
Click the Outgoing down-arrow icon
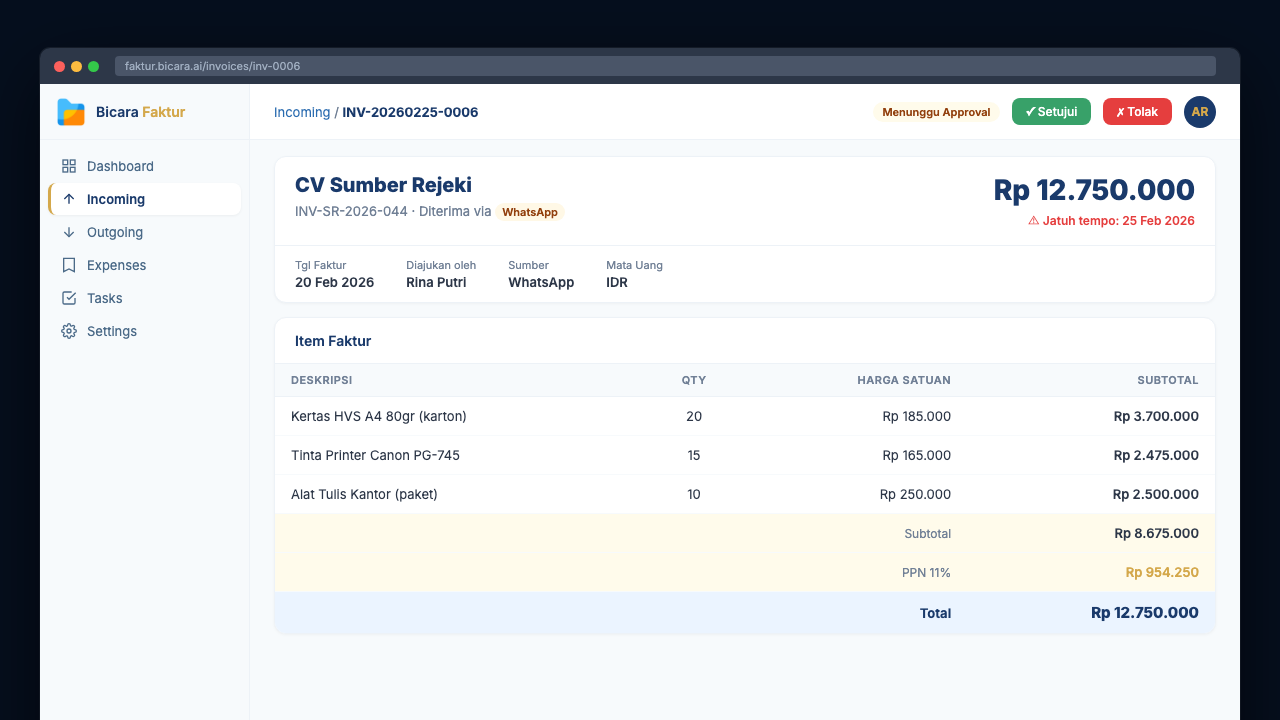(x=69, y=232)
